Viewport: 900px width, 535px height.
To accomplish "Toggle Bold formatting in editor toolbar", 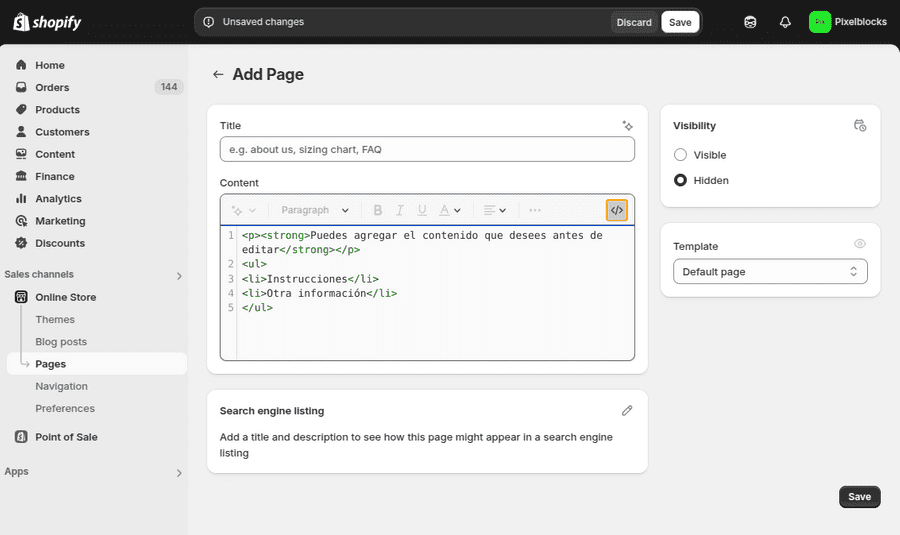I will tap(378, 210).
